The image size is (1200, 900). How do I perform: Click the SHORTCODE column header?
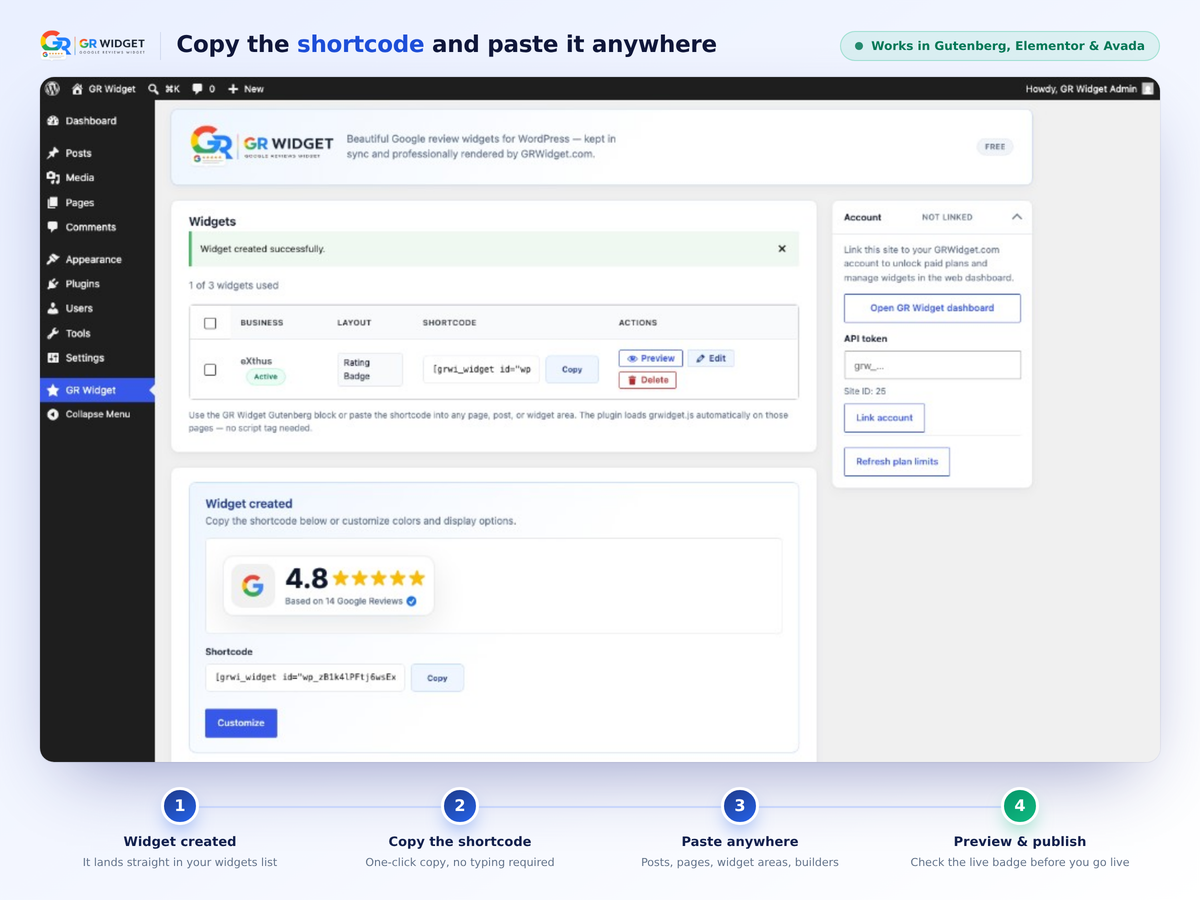(x=449, y=323)
